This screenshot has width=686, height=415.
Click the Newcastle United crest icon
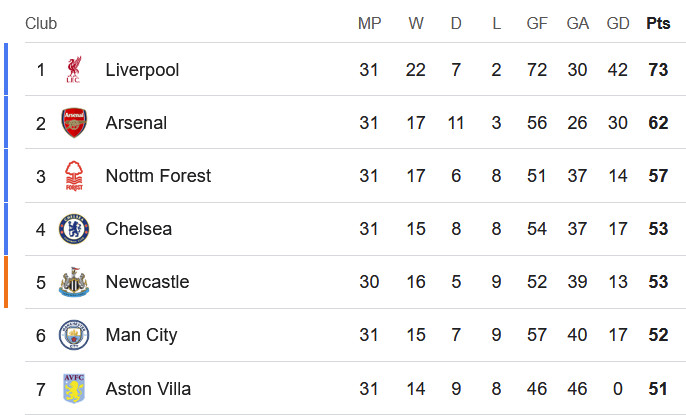pos(74,282)
